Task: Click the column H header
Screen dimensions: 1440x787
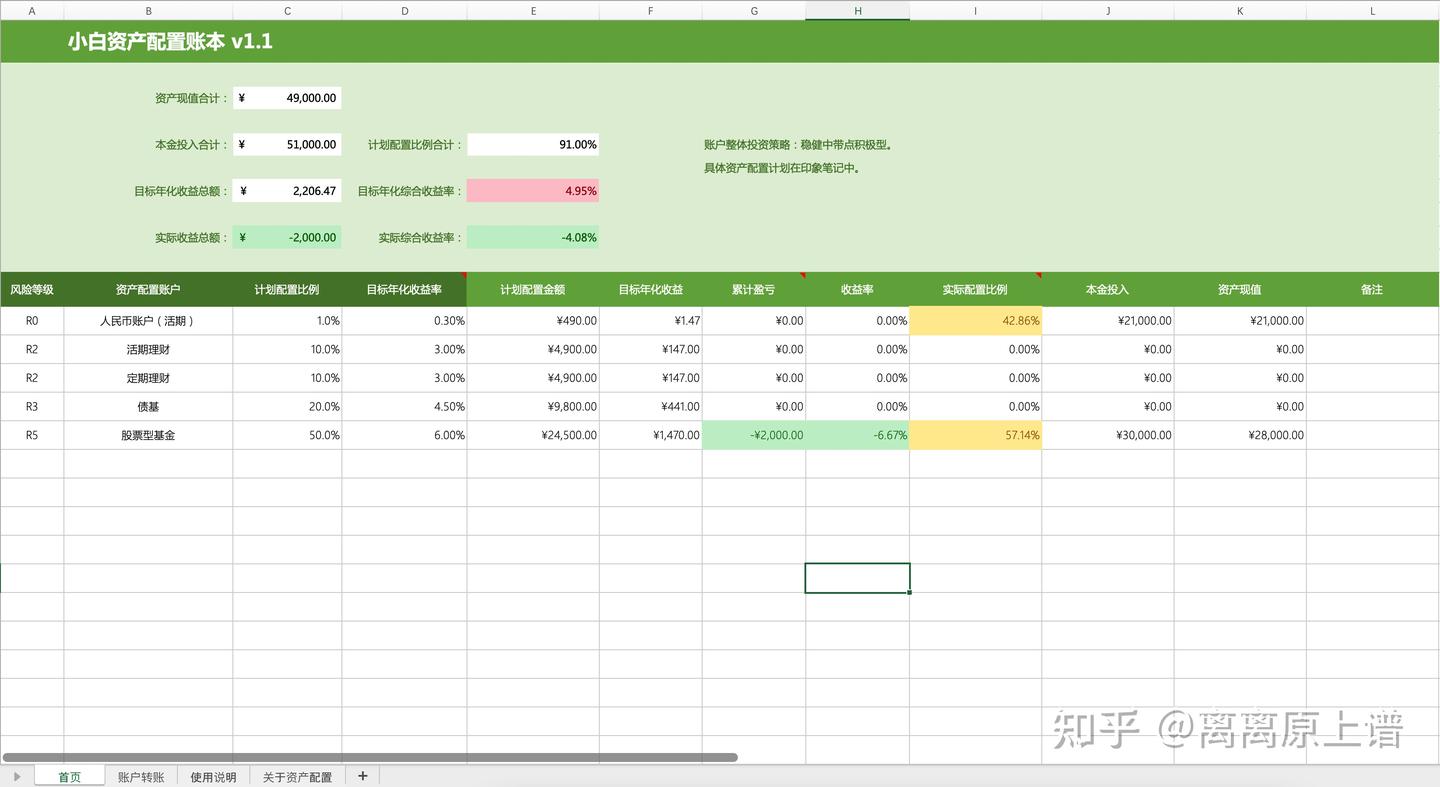Action: tap(857, 10)
